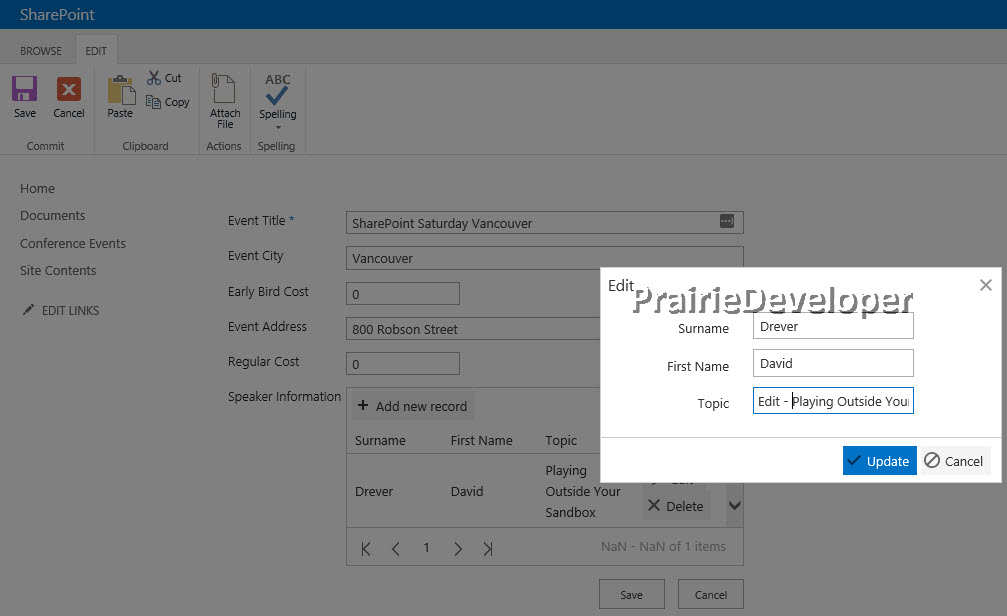The height and width of the screenshot is (616, 1007).
Task: Open the Conference Events link
Action: pyautogui.click(x=73, y=243)
